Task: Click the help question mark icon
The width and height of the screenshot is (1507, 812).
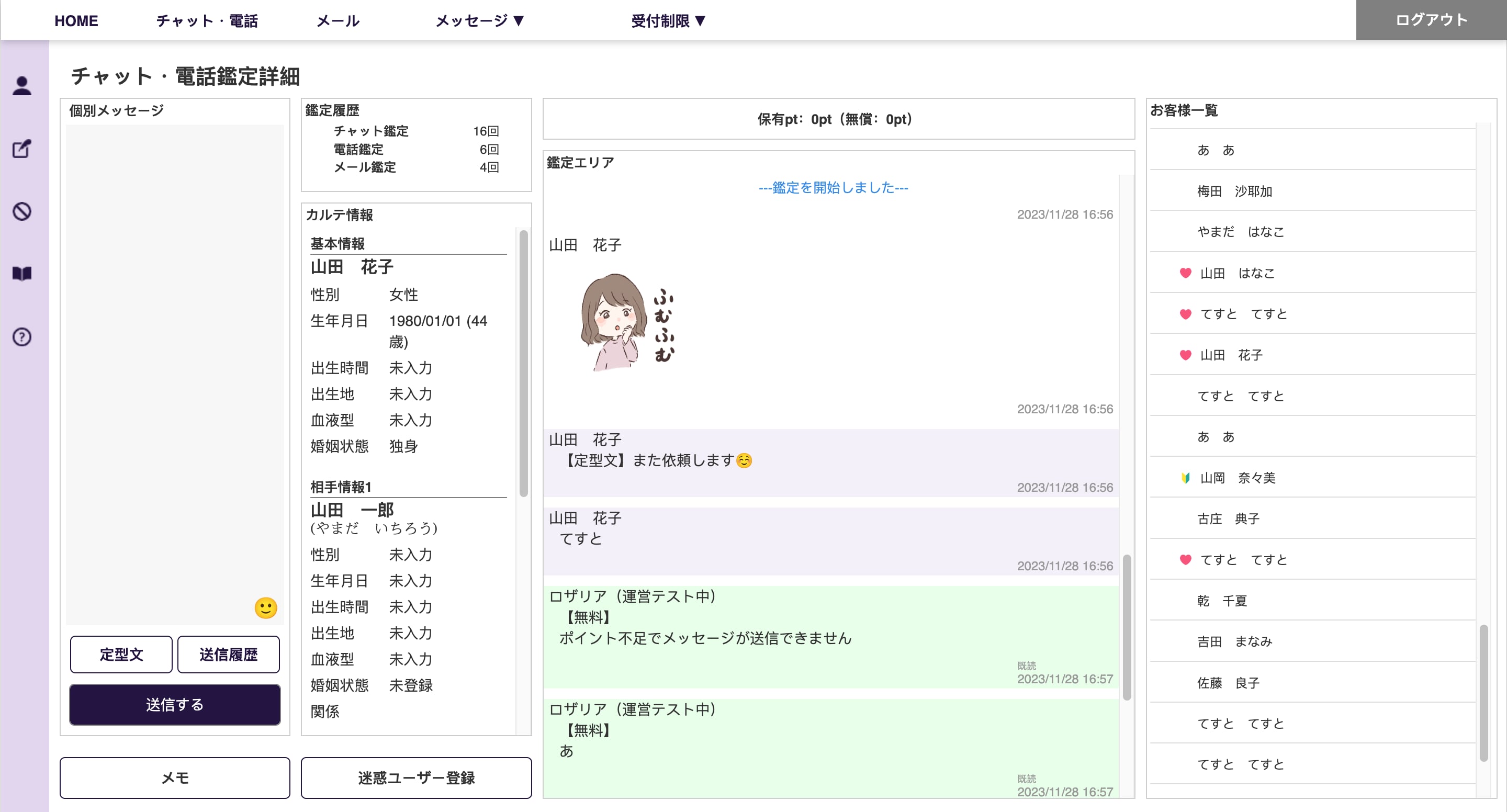Action: click(22, 337)
